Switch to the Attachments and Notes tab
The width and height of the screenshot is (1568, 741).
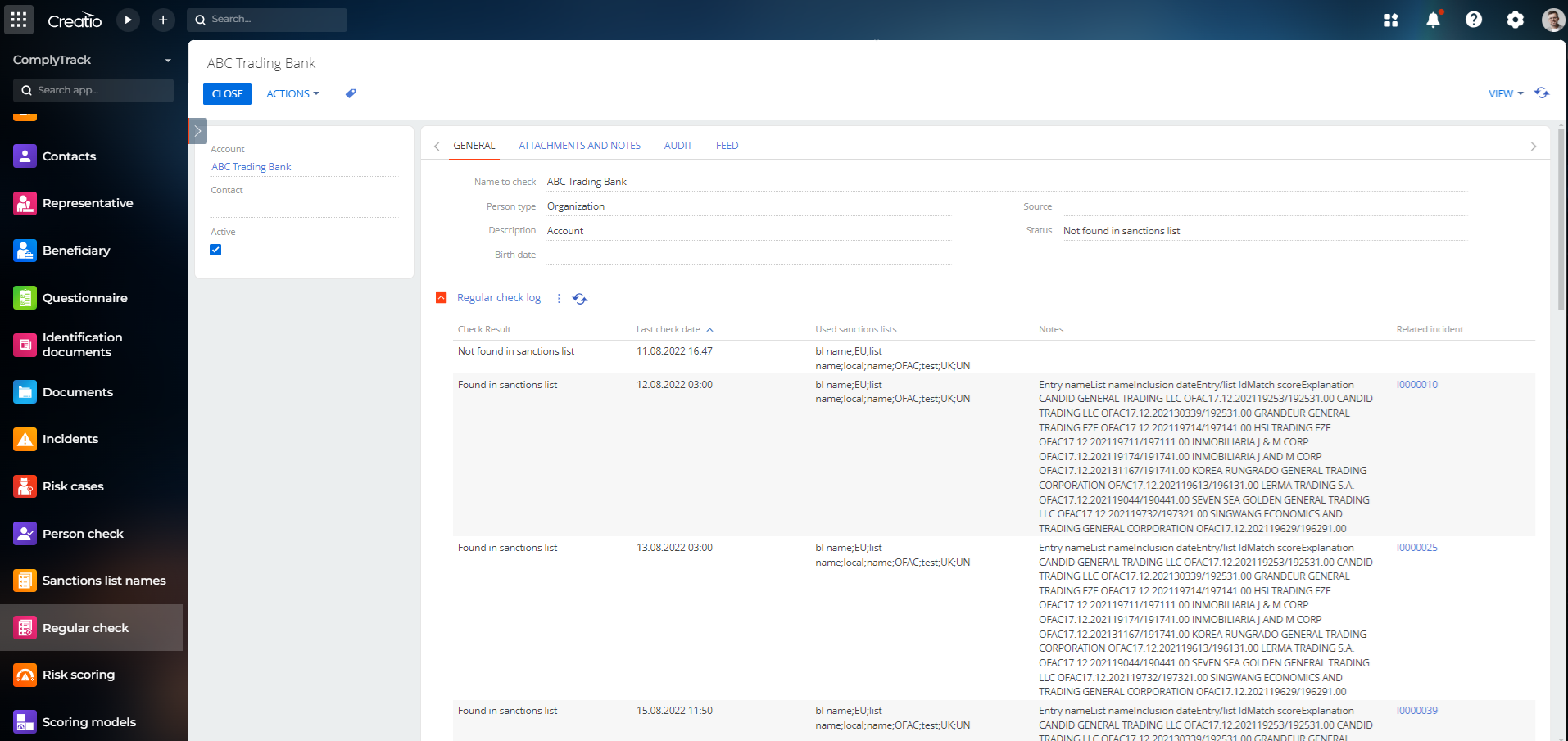[x=579, y=145]
